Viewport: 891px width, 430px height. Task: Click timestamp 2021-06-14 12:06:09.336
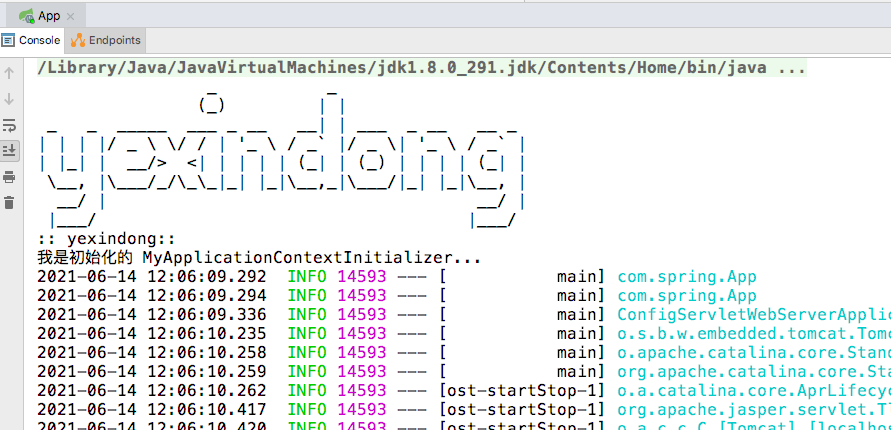[x=152, y=315]
